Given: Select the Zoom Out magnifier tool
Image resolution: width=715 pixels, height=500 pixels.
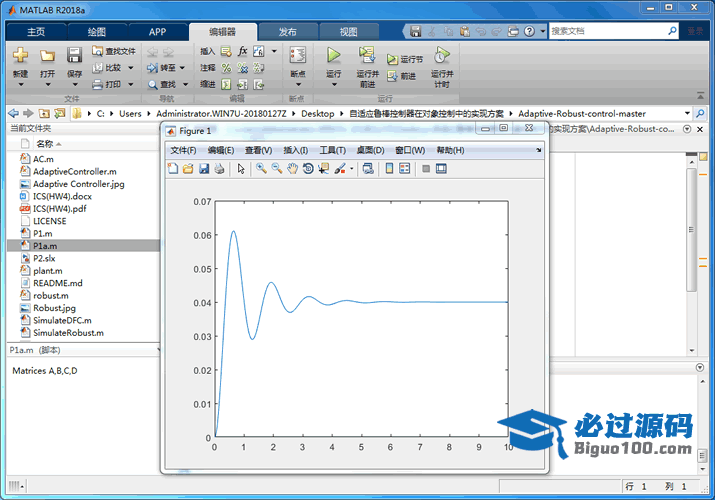Looking at the screenshot, I should (x=276, y=169).
